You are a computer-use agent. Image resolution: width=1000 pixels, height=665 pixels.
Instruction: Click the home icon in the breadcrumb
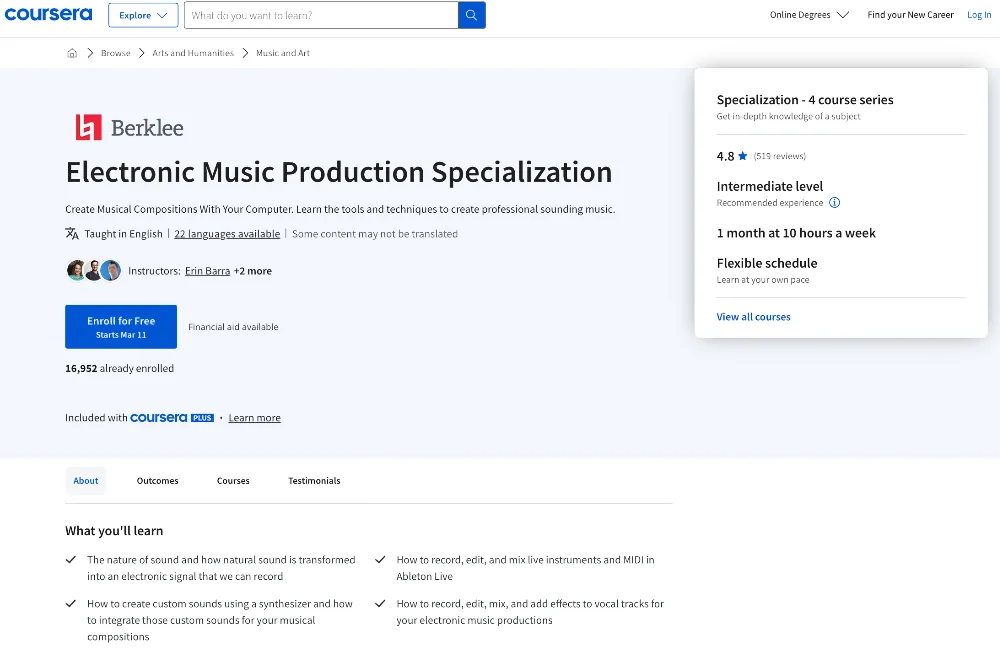click(x=71, y=52)
